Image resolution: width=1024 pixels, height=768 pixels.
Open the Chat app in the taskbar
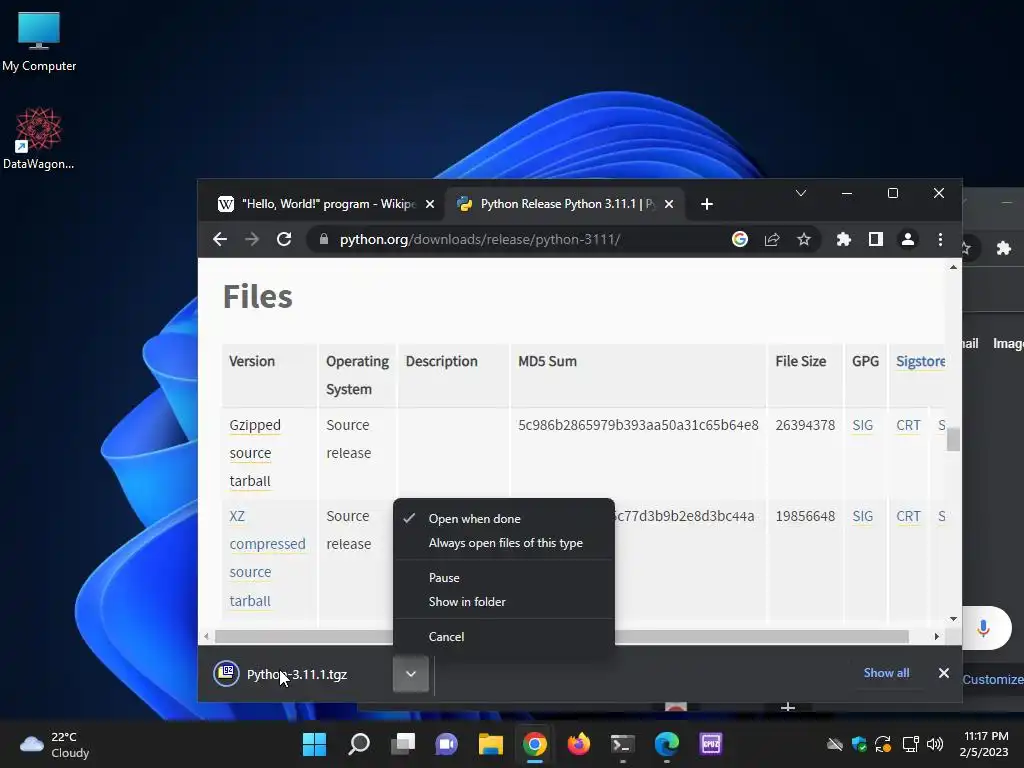[x=447, y=744]
